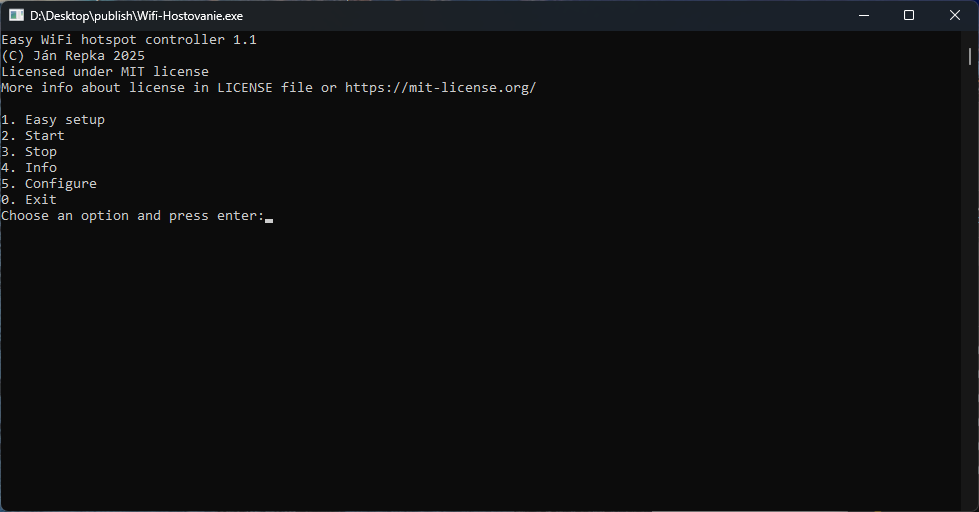Click the "4. Info" menu line
Image resolution: width=979 pixels, height=512 pixels.
coord(29,167)
